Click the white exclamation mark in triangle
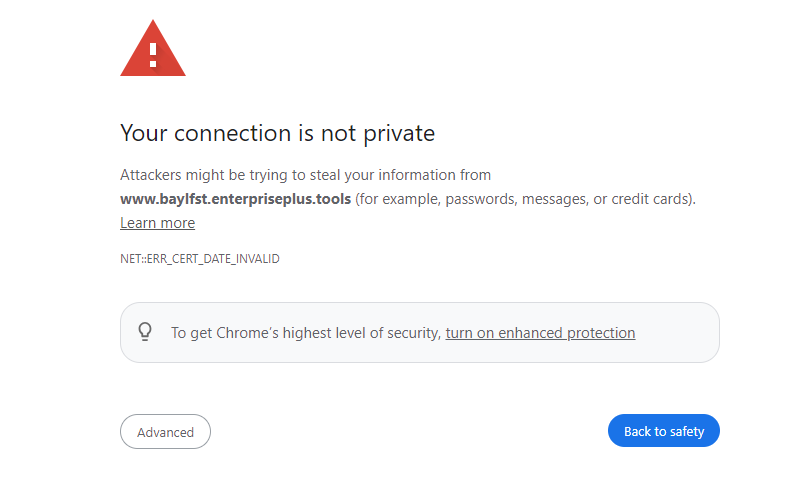Image resolution: width=796 pixels, height=485 pixels. pos(153,55)
